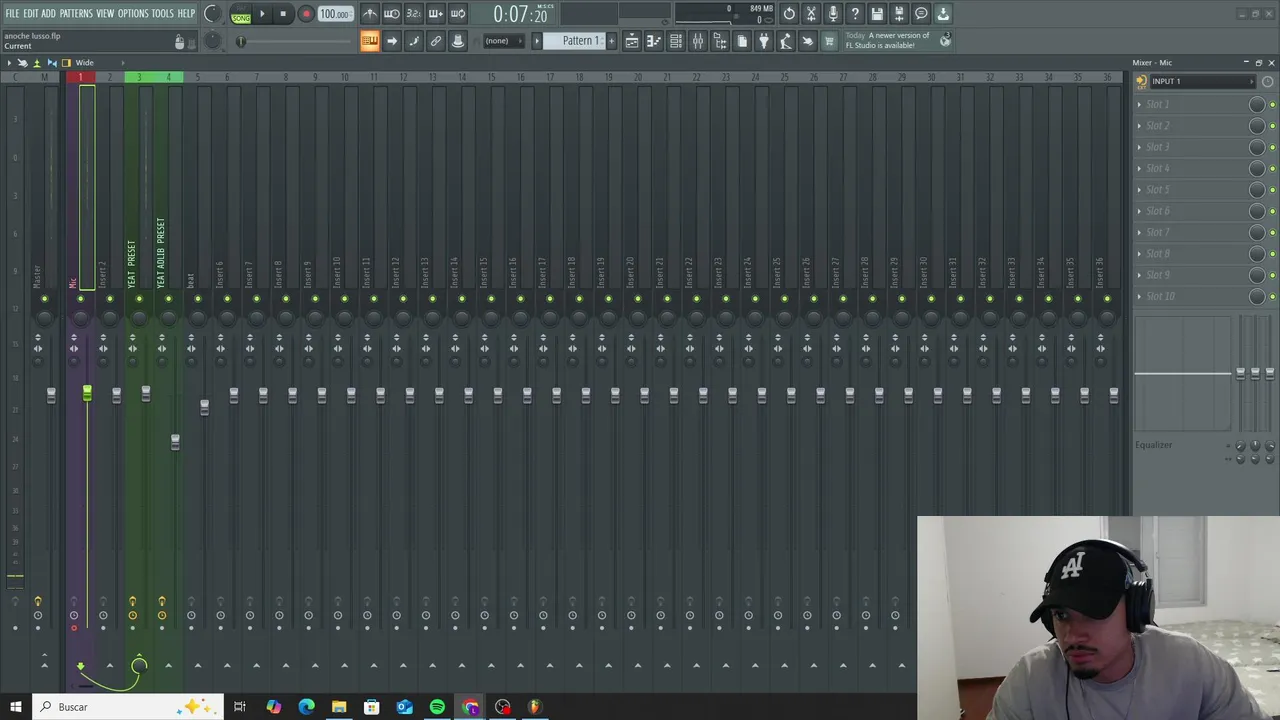
Task: Open the channel rack icon in toolbar
Action: 675,41
